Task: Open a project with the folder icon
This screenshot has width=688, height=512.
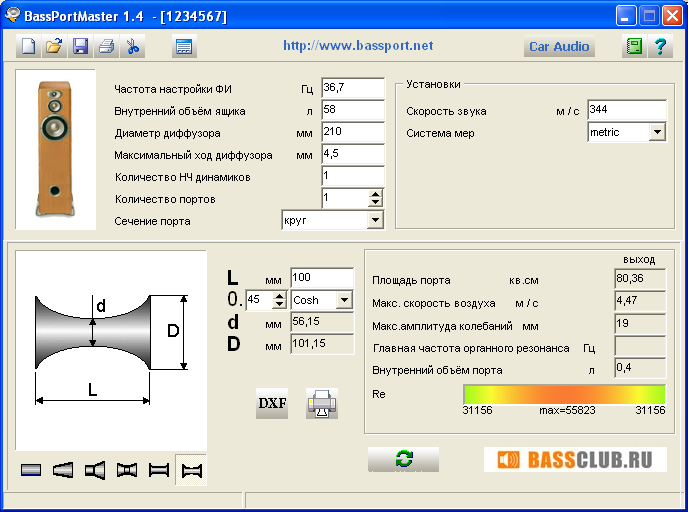Action: point(54,46)
